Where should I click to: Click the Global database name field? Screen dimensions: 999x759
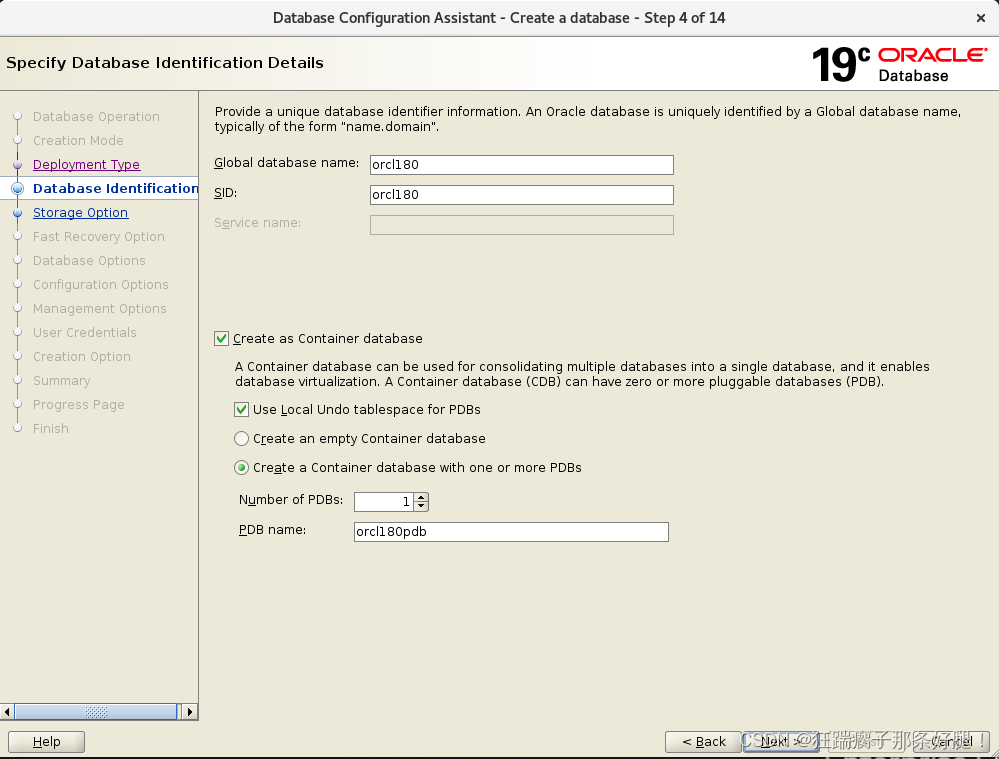pos(521,164)
